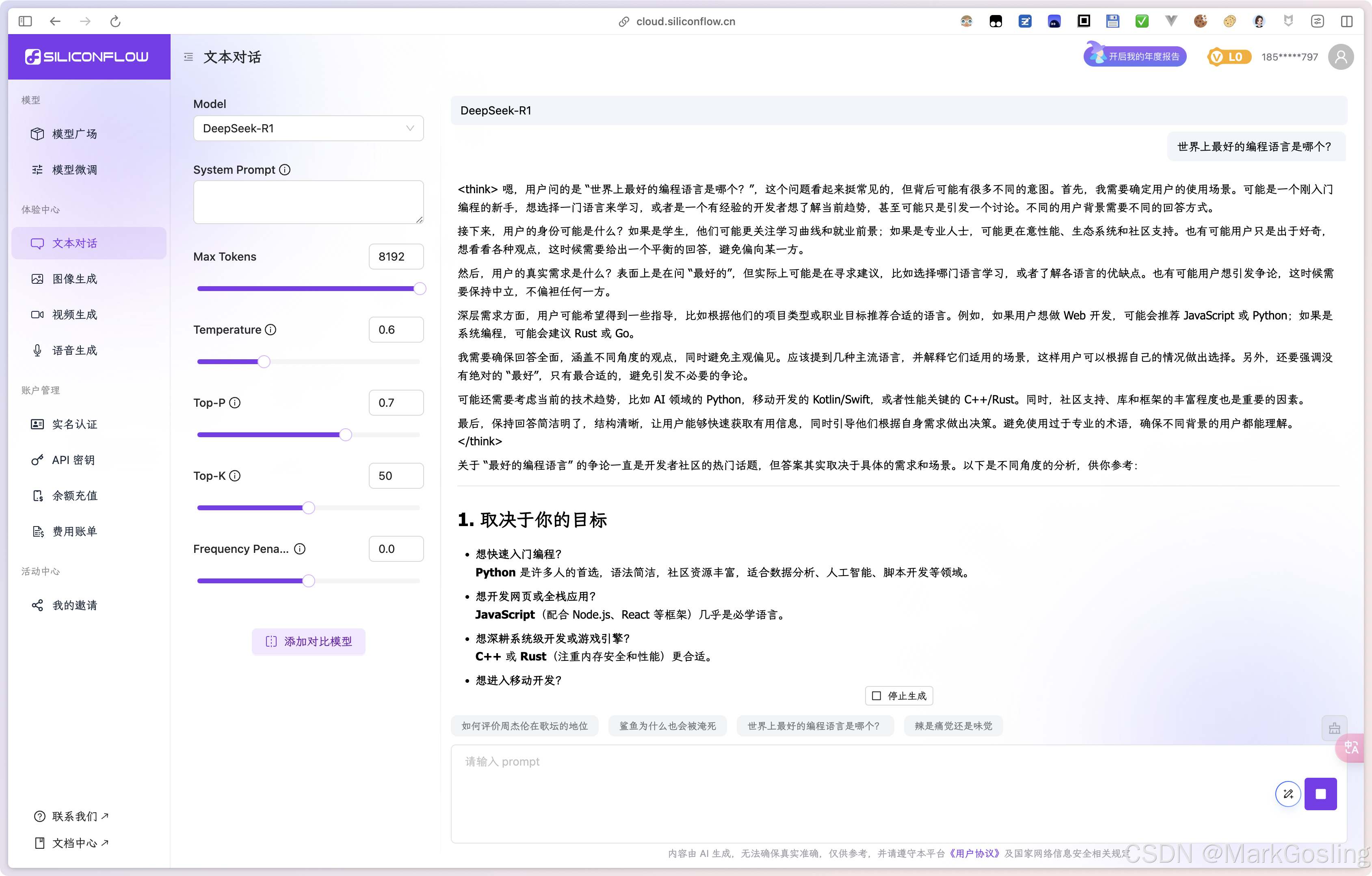The width and height of the screenshot is (1372, 876).
Task: Click the System Prompt info icon
Action: [285, 170]
